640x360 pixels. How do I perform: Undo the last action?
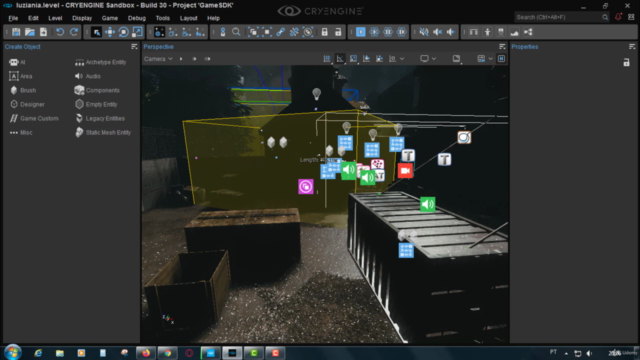coord(60,32)
